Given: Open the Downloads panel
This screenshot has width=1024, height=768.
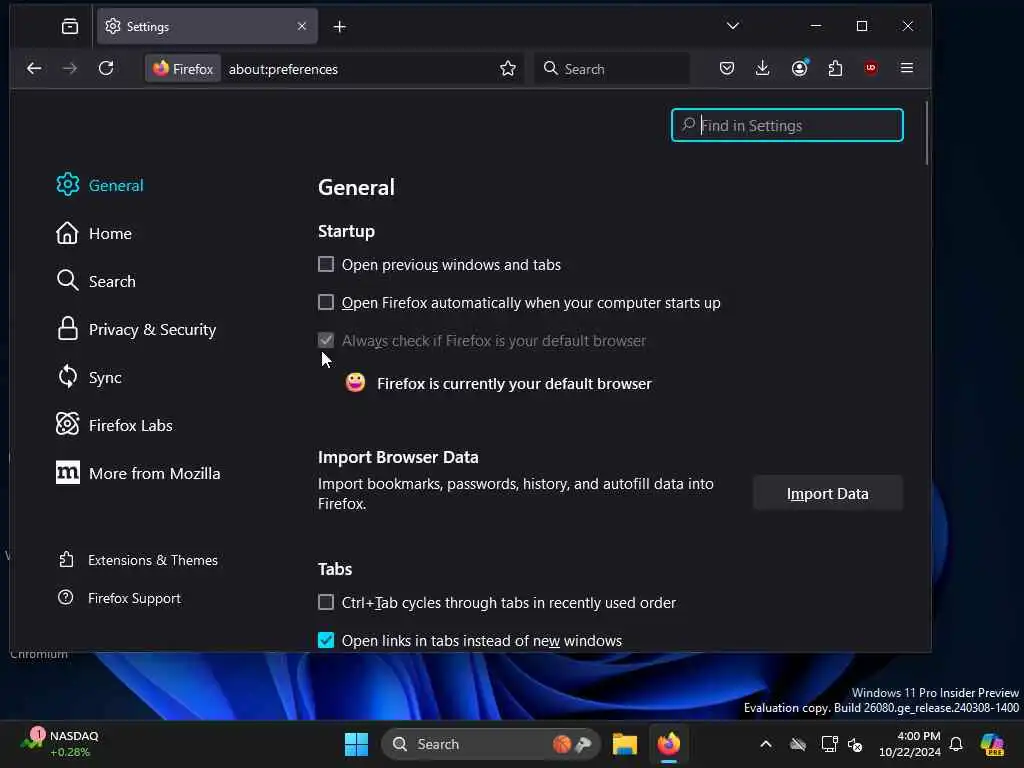Looking at the screenshot, I should pyautogui.click(x=762, y=68).
